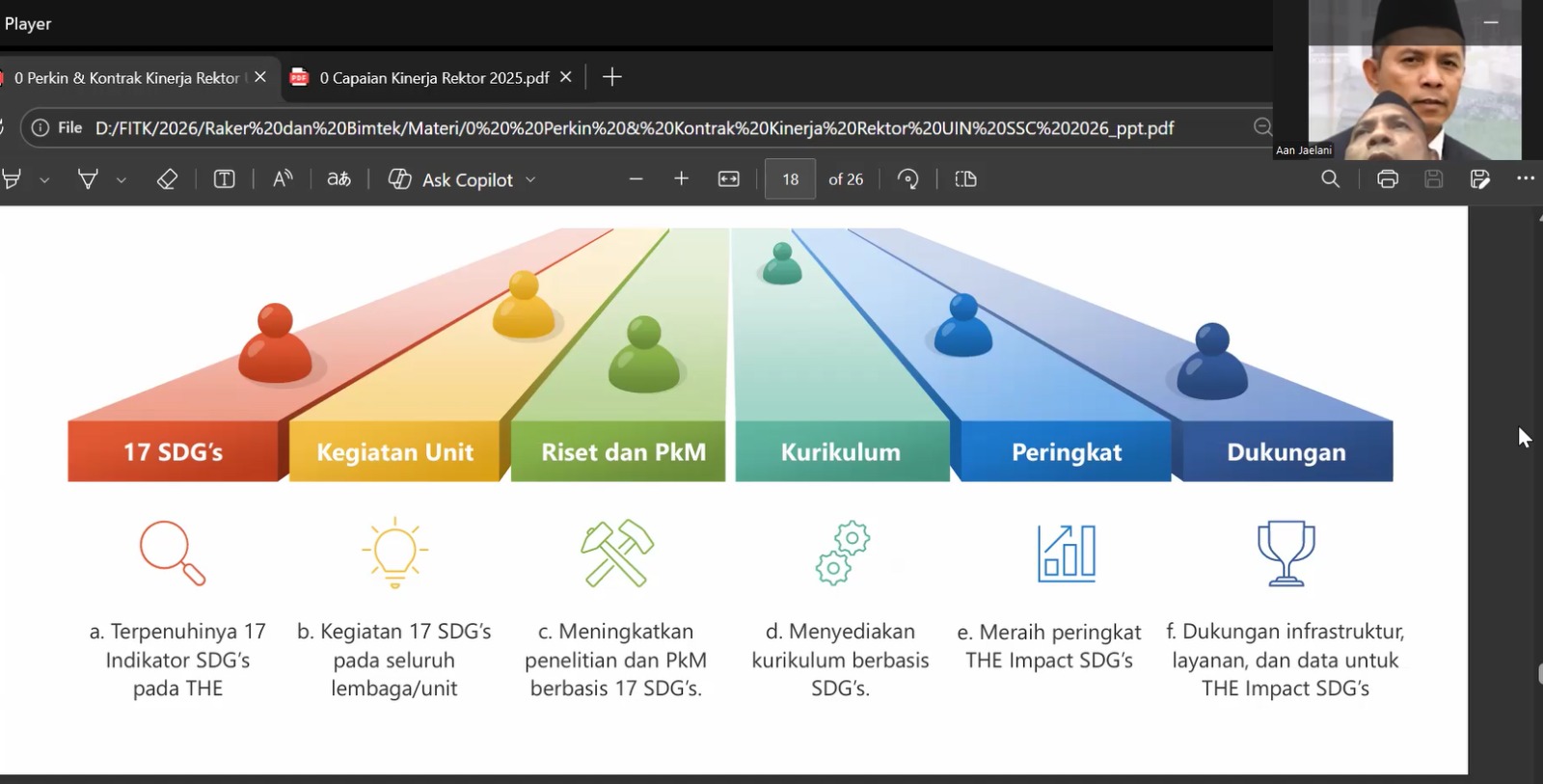Select the Erase tool in PDF toolbar
Screen dimensions: 1543x784
point(167,179)
